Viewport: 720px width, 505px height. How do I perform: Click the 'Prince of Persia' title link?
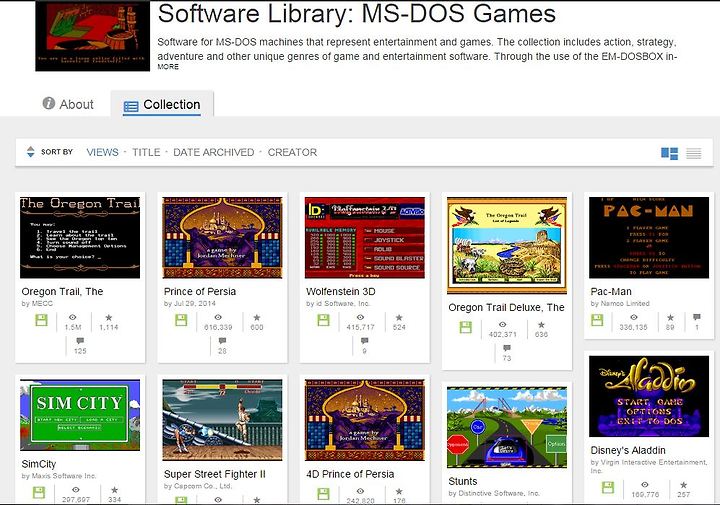[x=200, y=292]
